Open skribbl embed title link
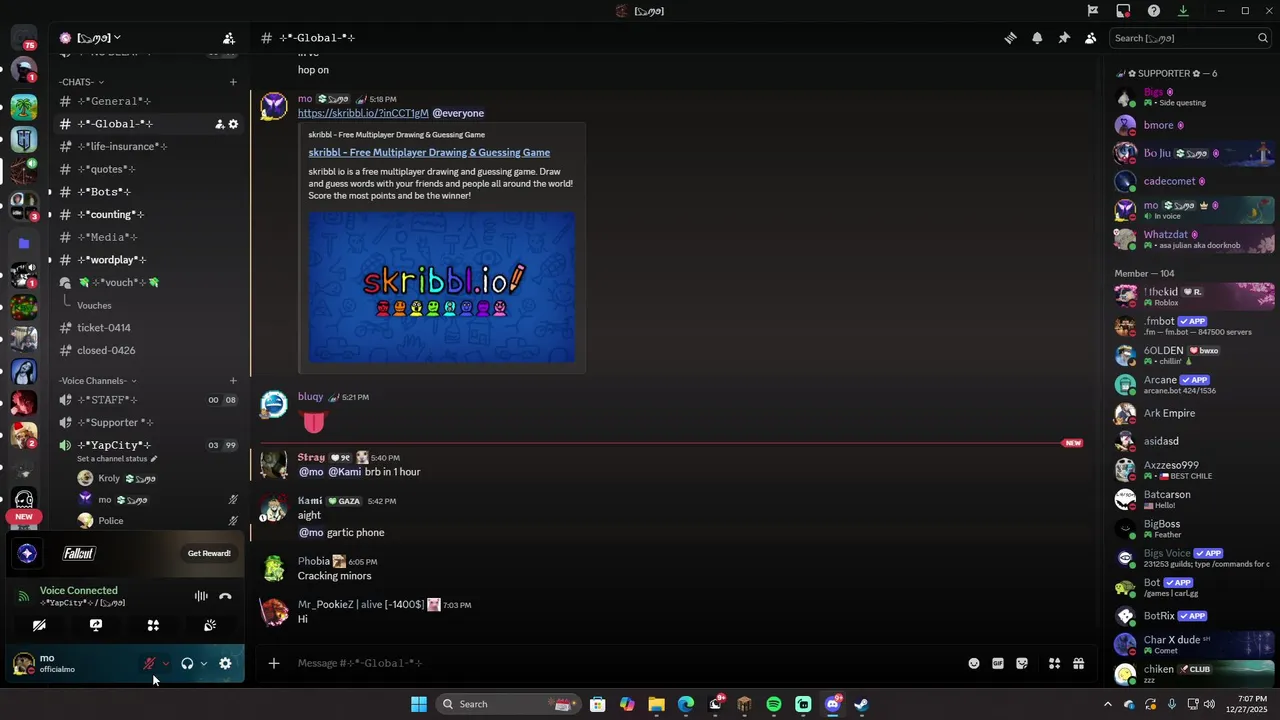This screenshot has width=1280, height=720. (429, 152)
